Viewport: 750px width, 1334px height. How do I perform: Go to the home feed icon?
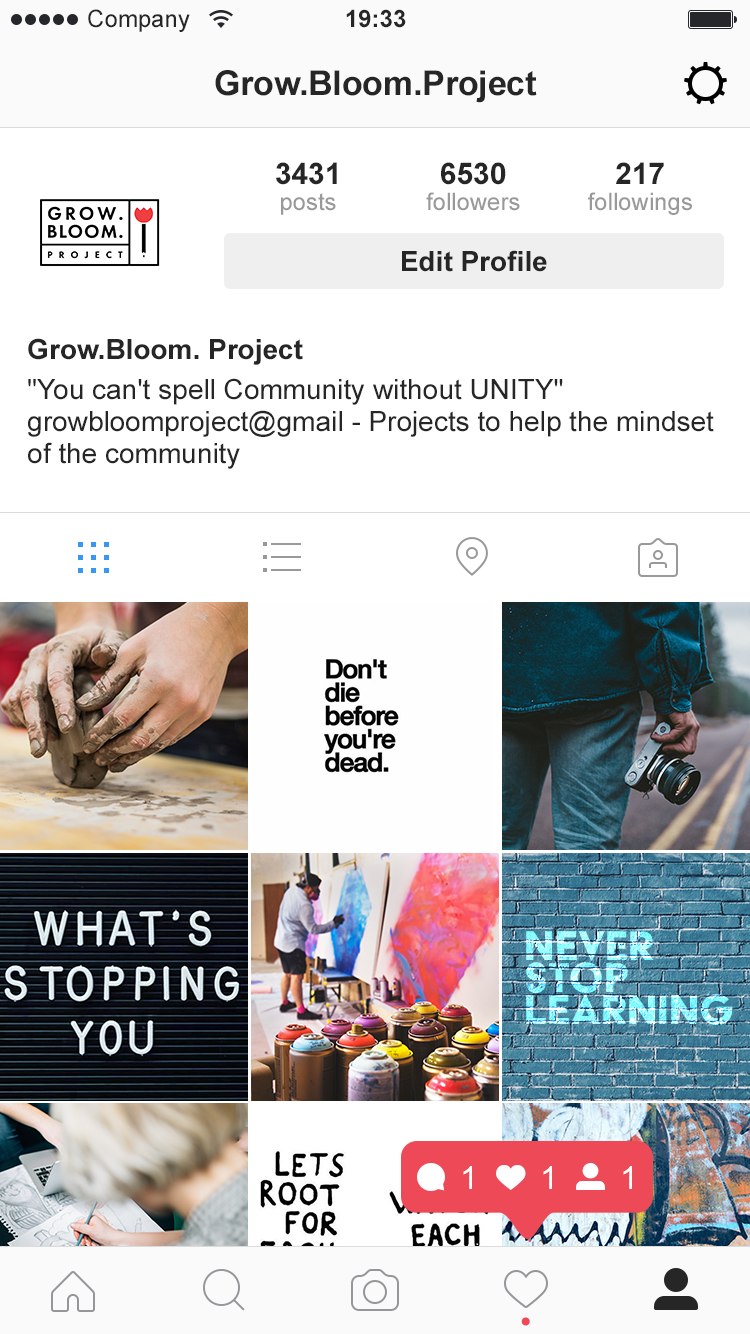73,1290
